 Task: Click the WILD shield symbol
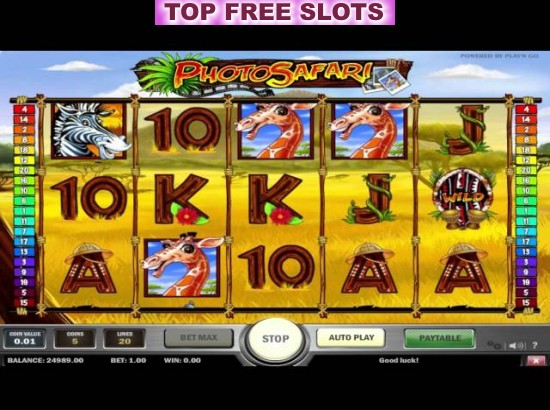tap(463, 199)
